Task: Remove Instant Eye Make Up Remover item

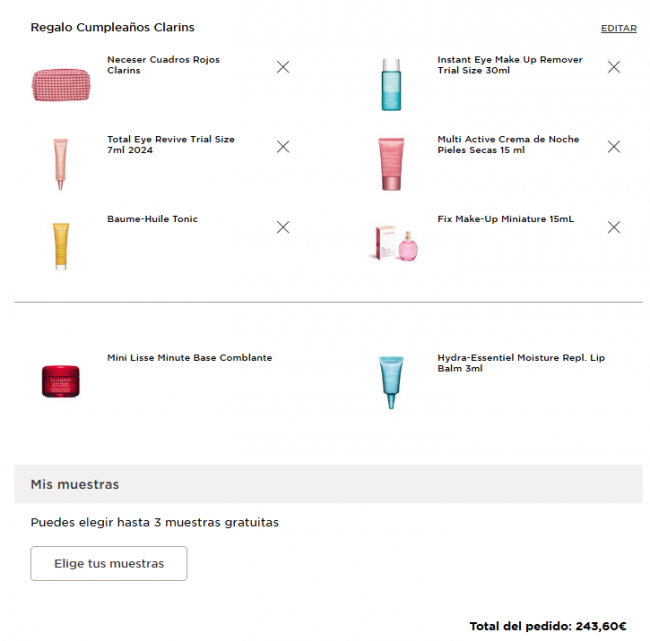Action: click(x=614, y=67)
